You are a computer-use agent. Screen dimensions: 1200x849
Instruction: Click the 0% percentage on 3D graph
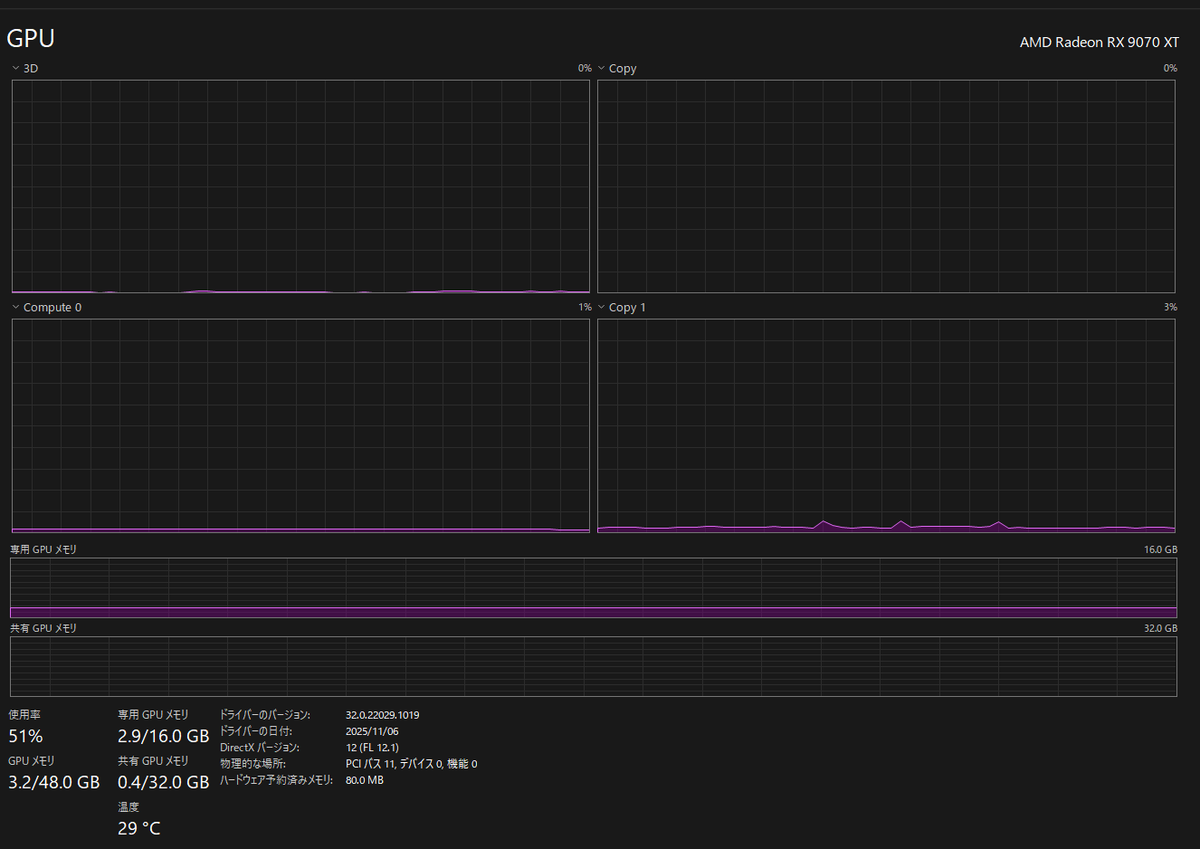point(585,69)
